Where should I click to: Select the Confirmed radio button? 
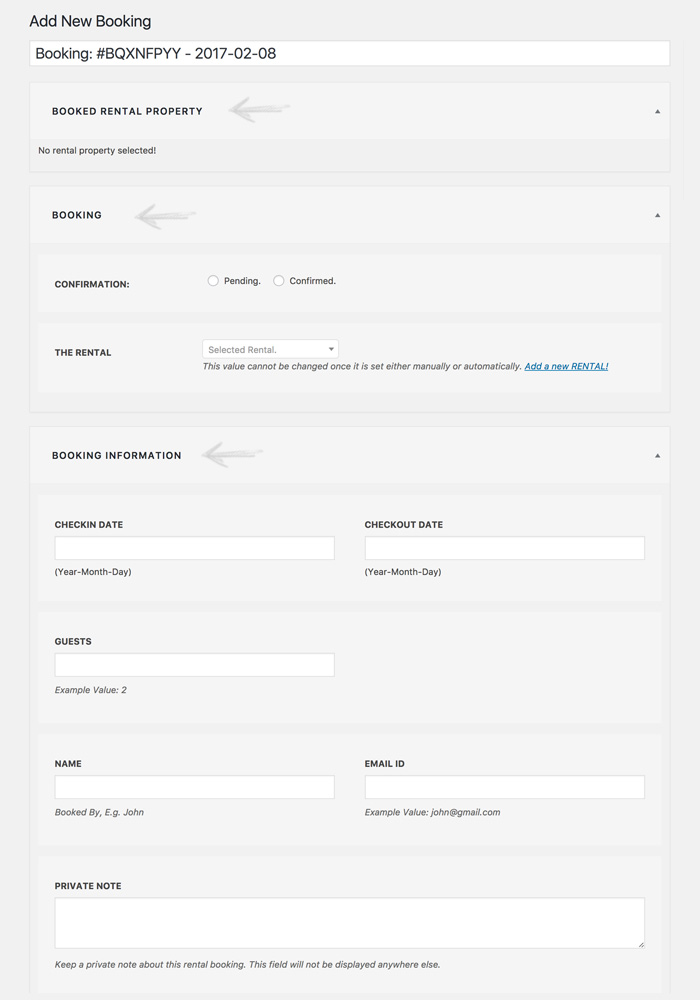(x=279, y=281)
